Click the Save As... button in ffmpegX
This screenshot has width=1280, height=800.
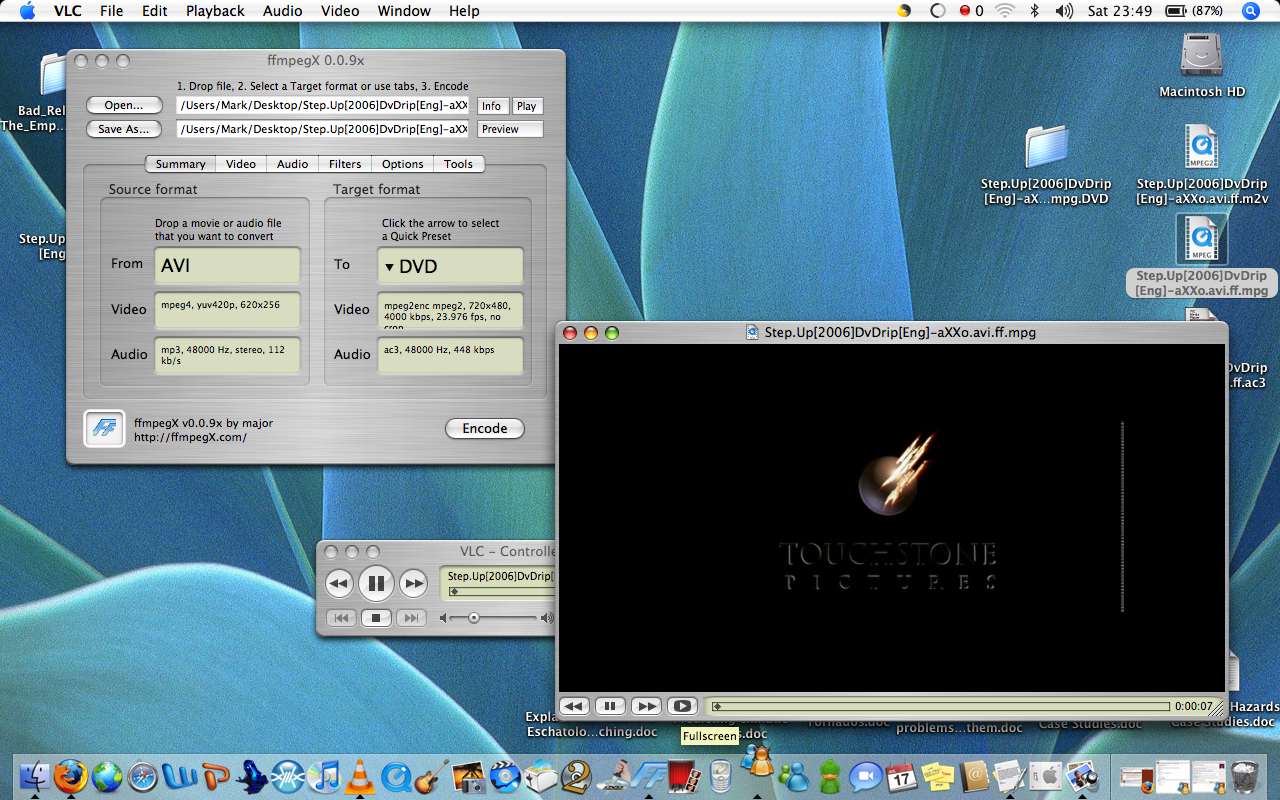(x=124, y=129)
